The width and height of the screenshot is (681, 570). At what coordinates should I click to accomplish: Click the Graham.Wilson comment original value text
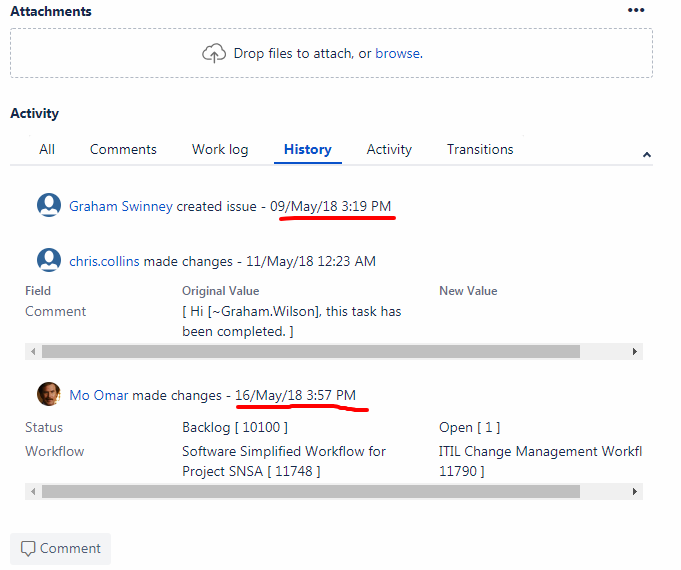[292, 321]
